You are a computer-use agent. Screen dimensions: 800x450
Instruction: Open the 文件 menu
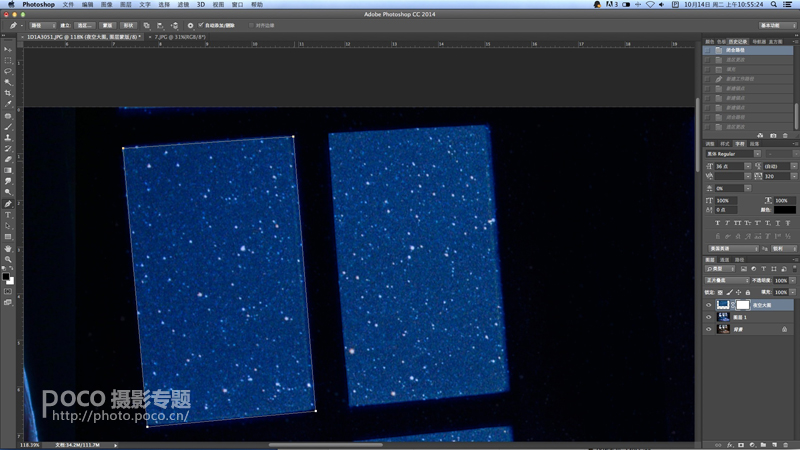[x=68, y=4]
